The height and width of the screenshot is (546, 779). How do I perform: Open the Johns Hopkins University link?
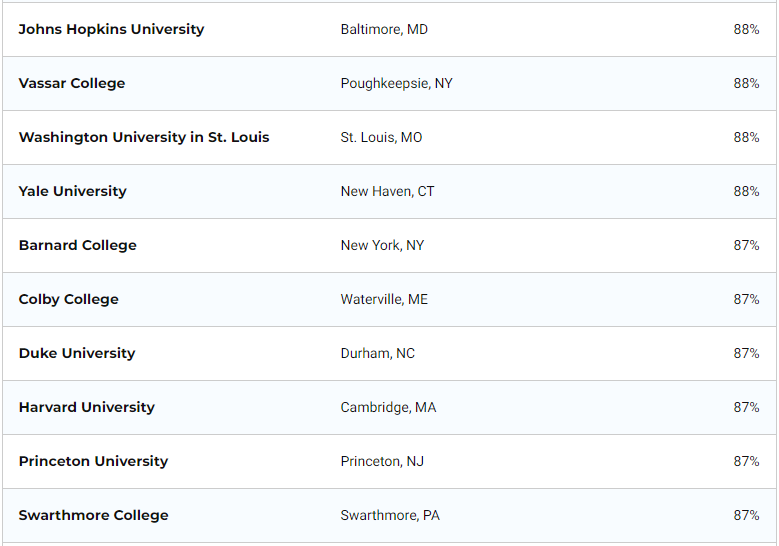pyautogui.click(x=111, y=29)
